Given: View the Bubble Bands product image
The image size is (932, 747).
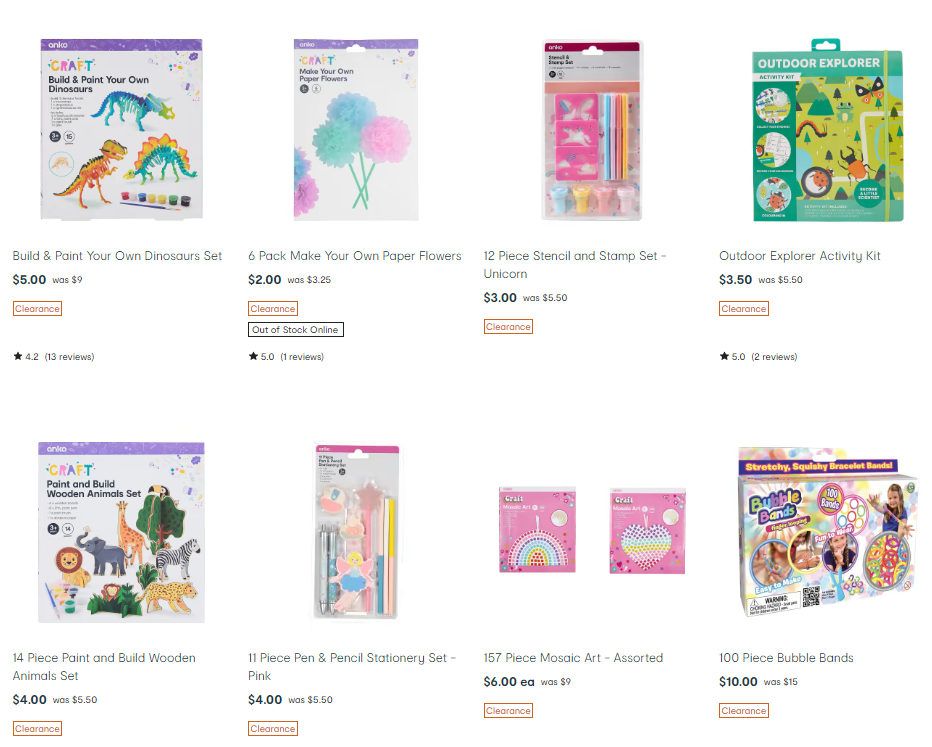Looking at the screenshot, I should coord(828,532).
